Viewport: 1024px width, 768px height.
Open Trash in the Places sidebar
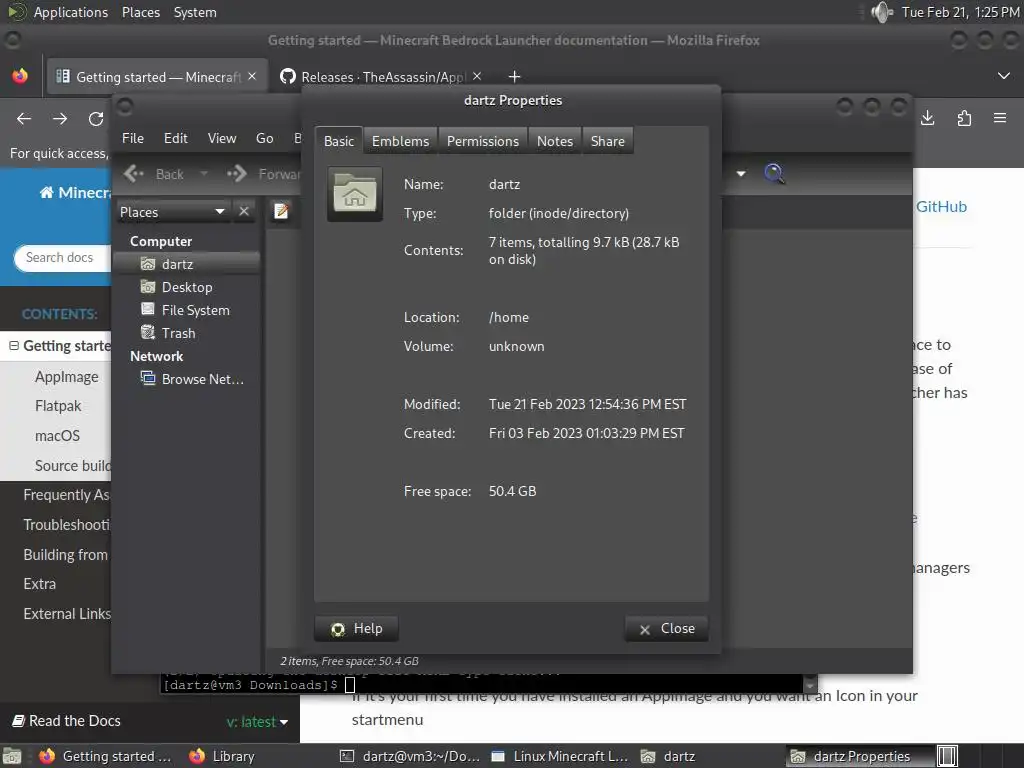pyautogui.click(x=186, y=333)
